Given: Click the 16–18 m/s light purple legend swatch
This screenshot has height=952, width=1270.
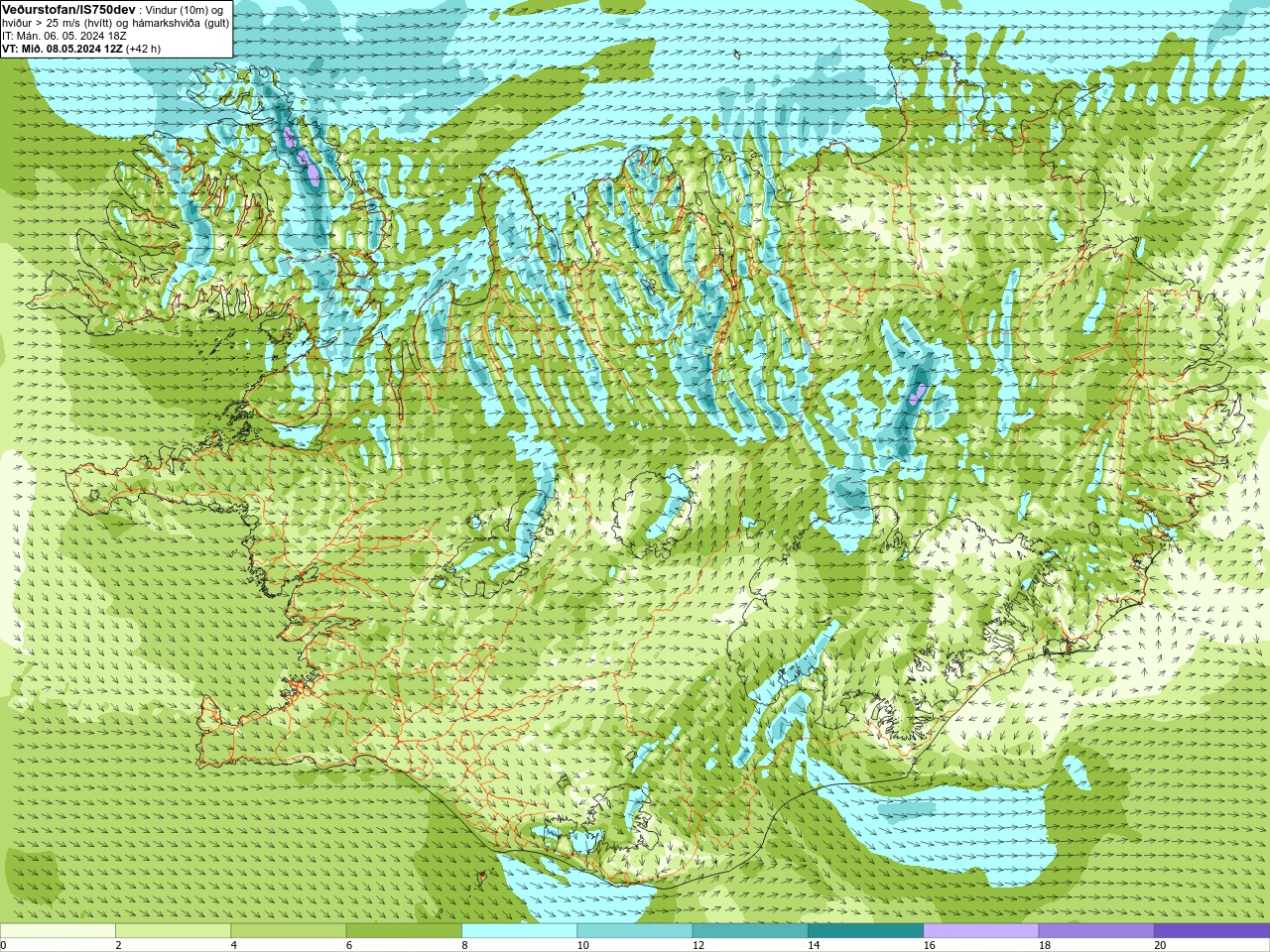Looking at the screenshot, I should coord(981,931).
